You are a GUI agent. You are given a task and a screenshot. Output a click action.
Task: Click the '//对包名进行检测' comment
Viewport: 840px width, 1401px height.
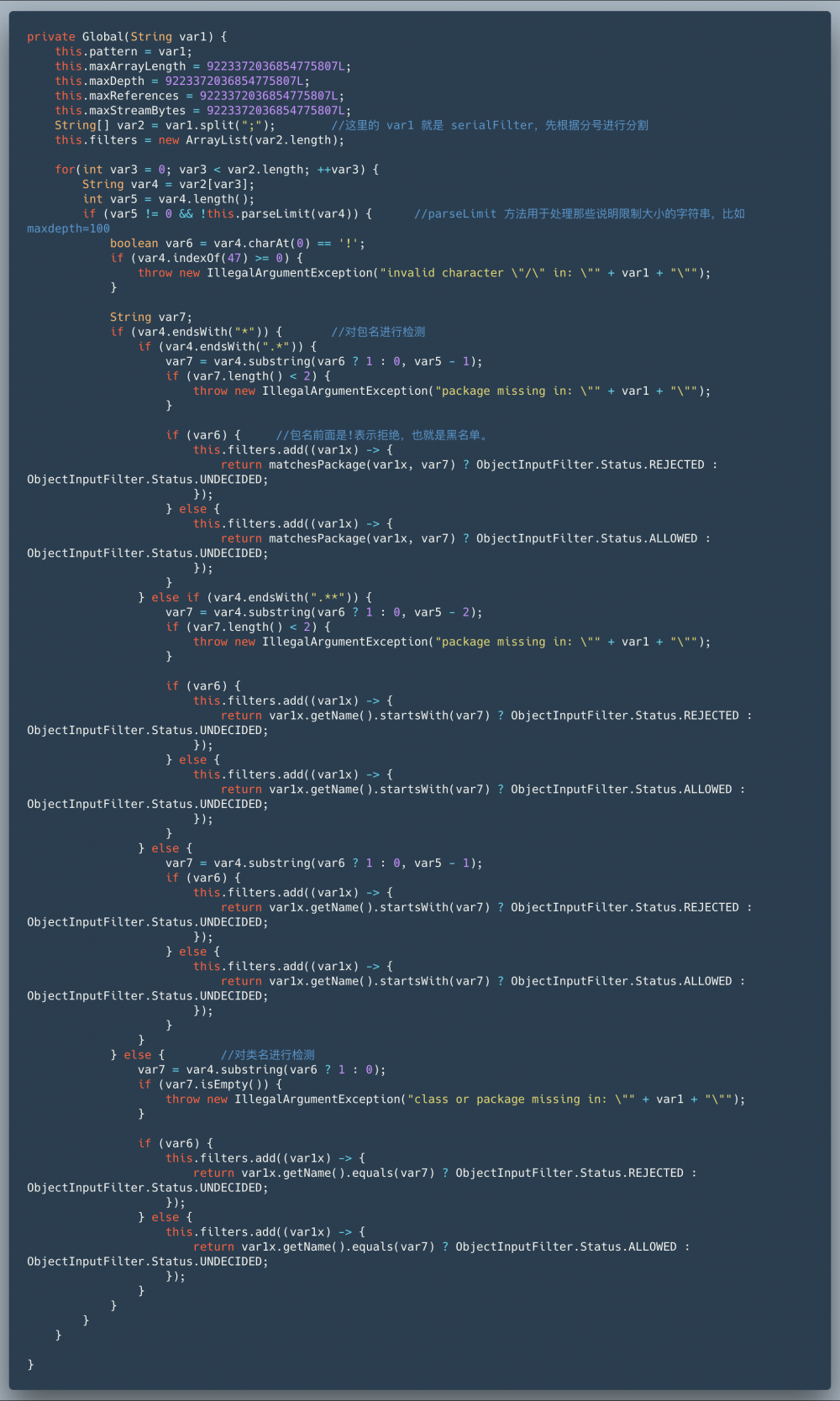tap(378, 332)
